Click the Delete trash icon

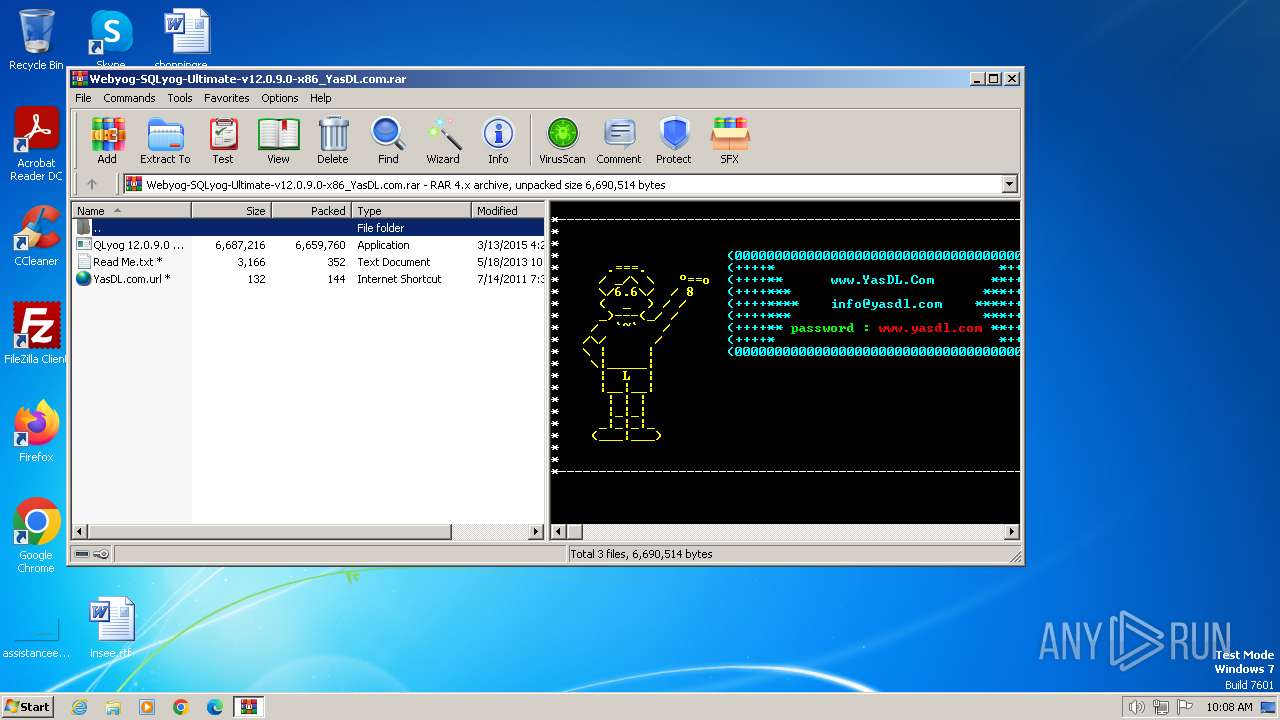coord(333,141)
